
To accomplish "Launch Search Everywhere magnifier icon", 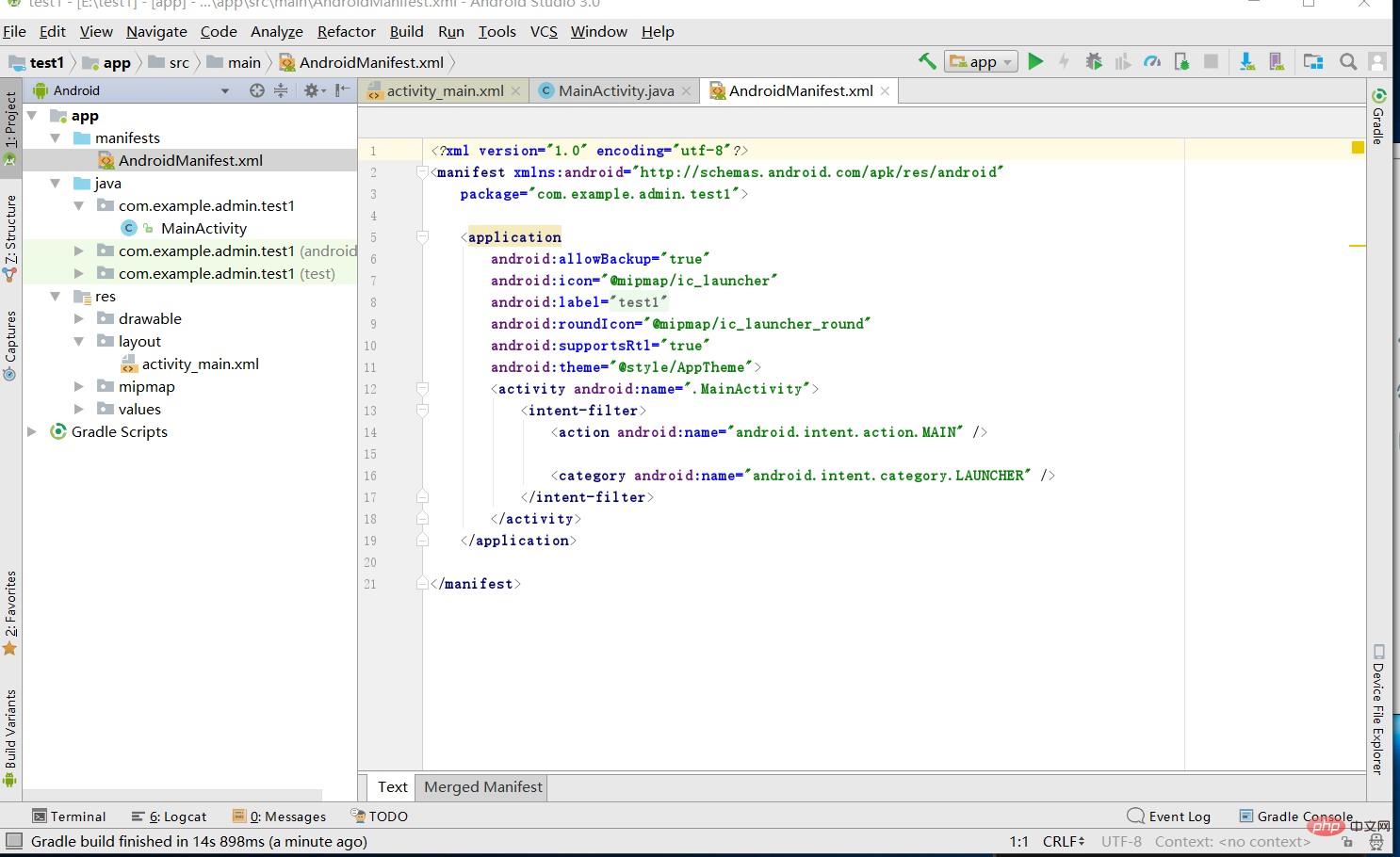I will click(x=1347, y=61).
